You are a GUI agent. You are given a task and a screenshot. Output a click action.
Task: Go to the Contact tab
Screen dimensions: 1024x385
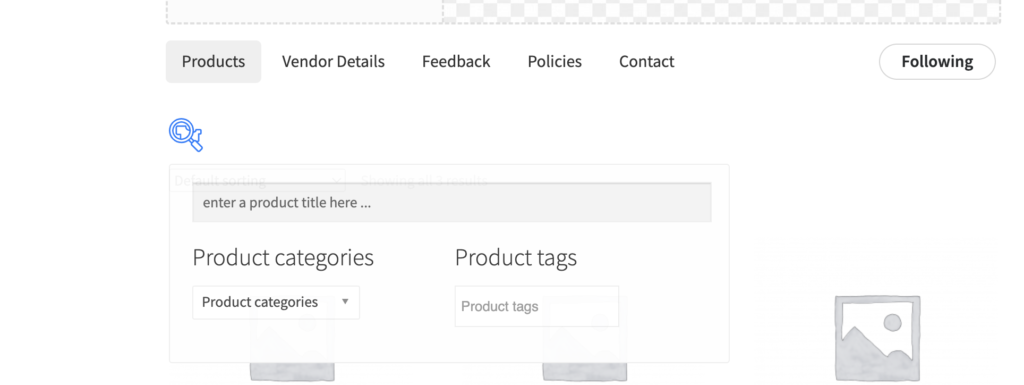647,61
